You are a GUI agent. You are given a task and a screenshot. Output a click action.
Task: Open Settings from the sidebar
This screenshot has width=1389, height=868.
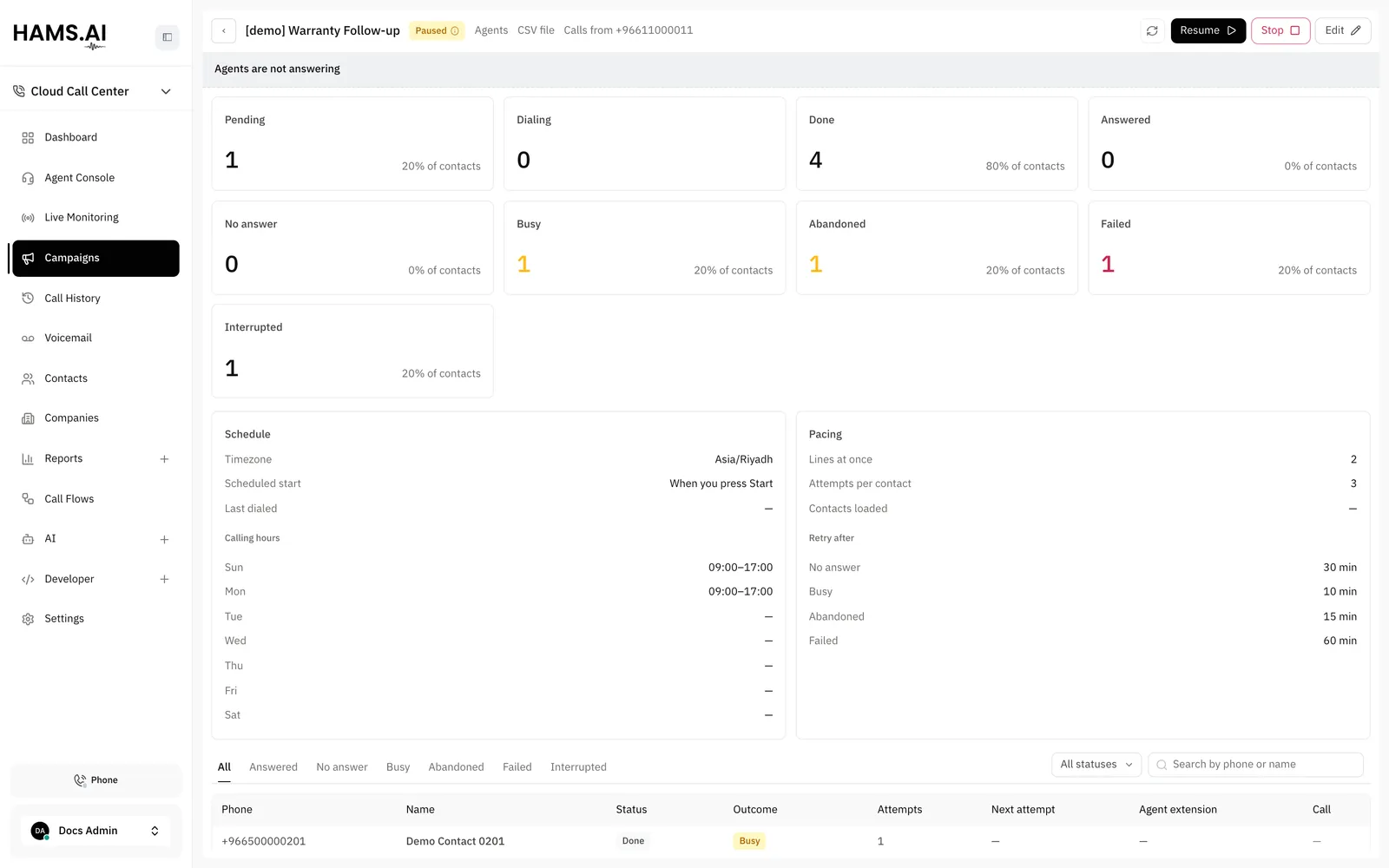click(x=95, y=619)
